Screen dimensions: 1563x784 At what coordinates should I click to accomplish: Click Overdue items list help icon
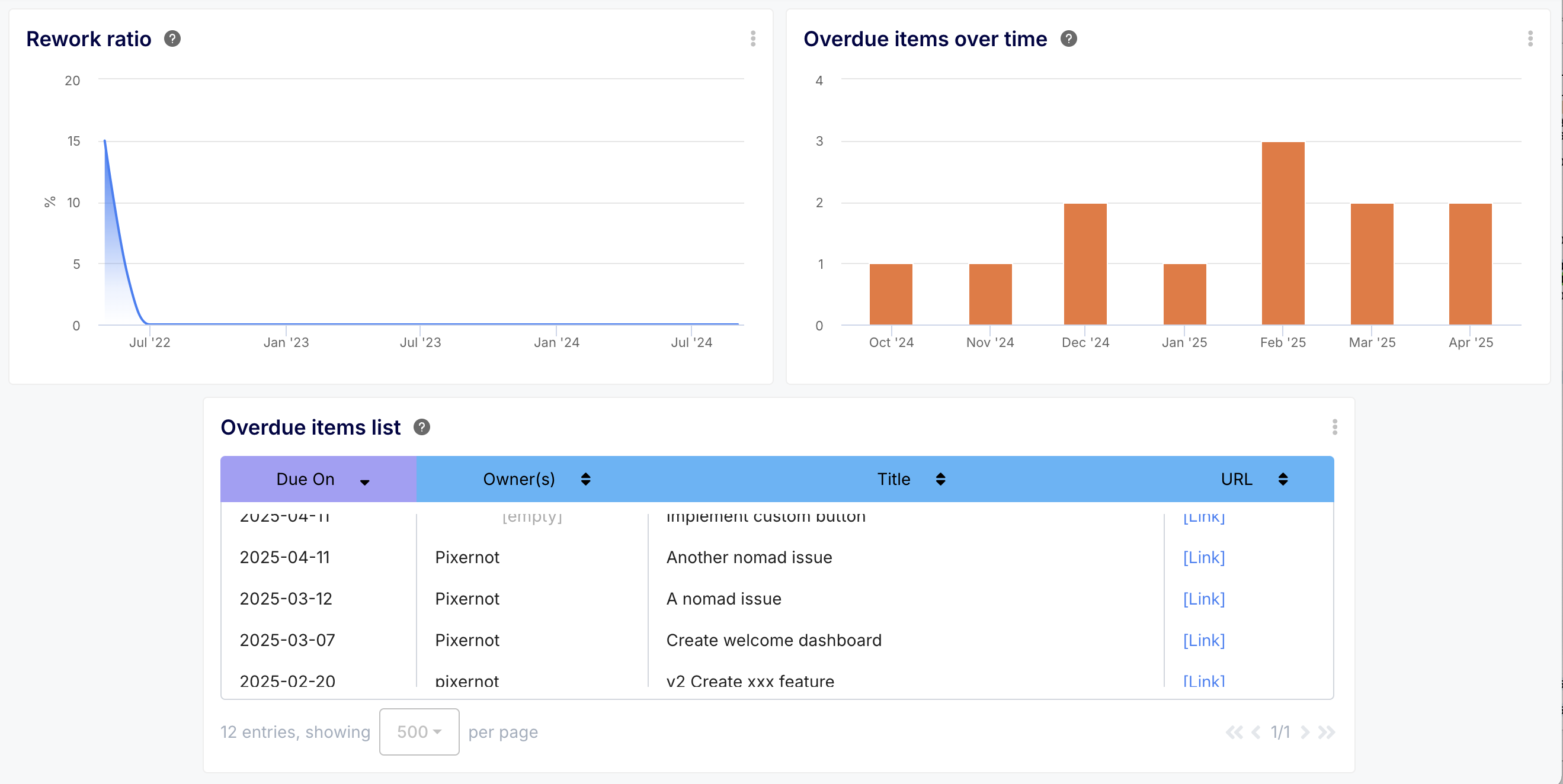(422, 428)
